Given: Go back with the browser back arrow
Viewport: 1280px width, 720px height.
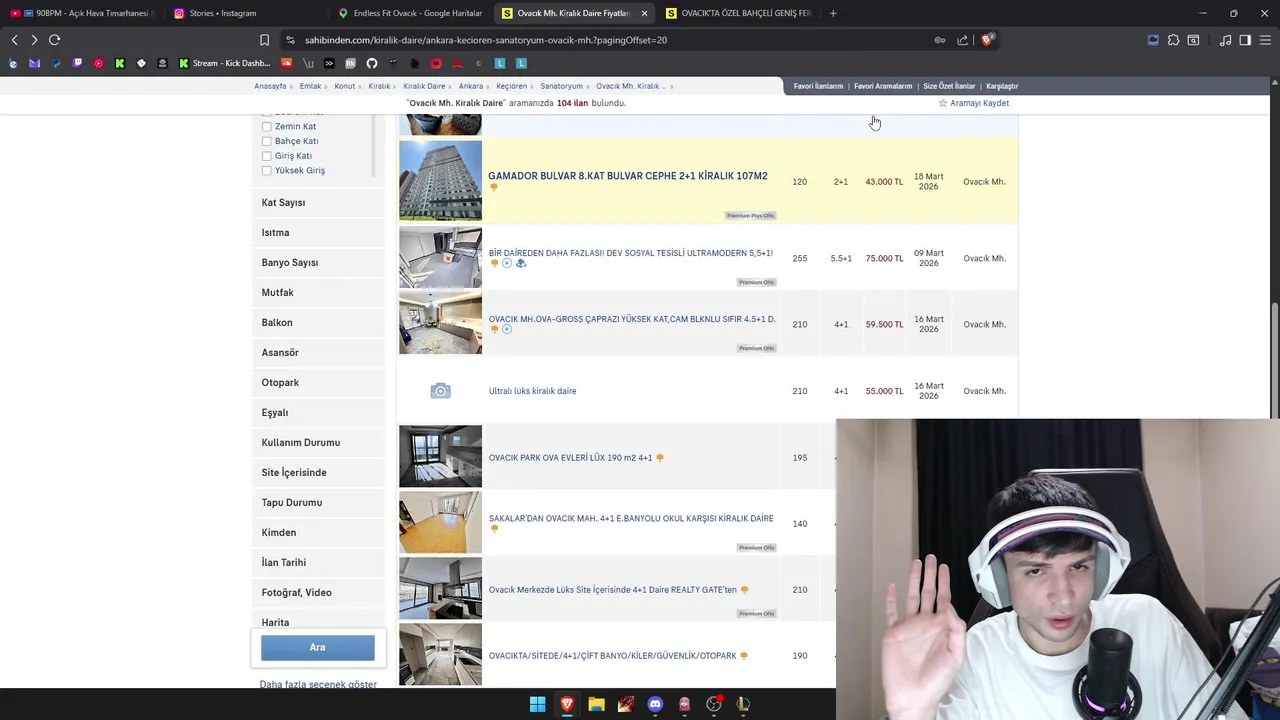Looking at the screenshot, I should [14, 40].
